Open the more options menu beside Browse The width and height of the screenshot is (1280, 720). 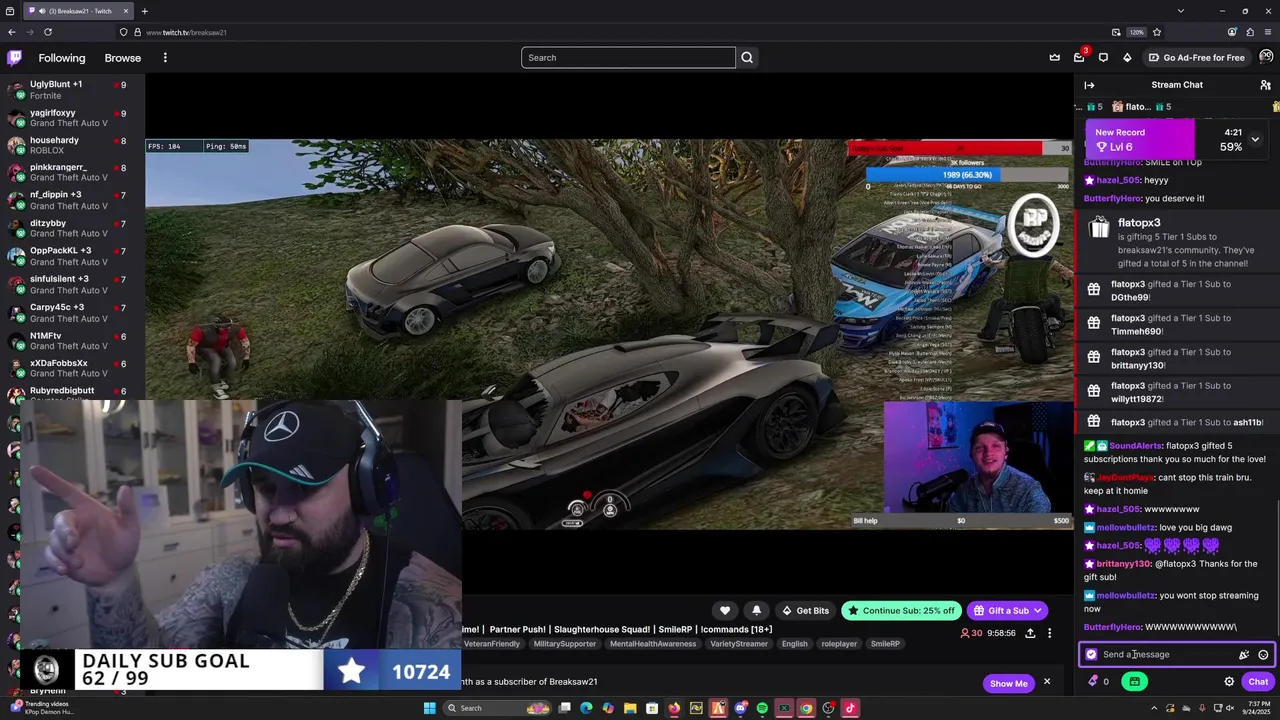(165, 58)
